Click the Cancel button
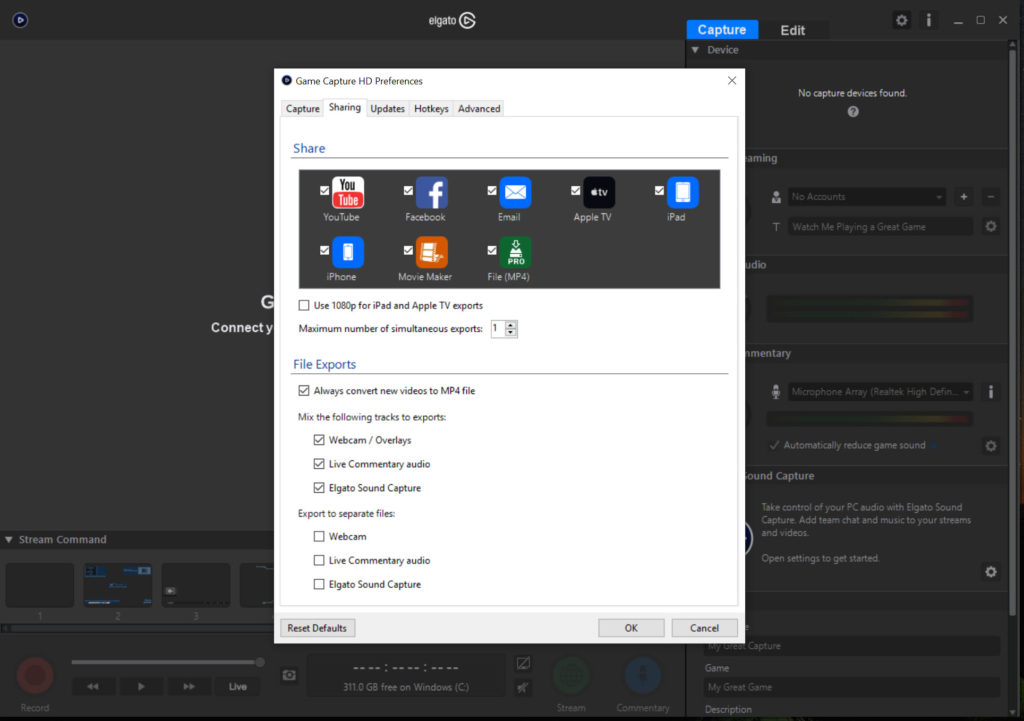The height and width of the screenshot is (721, 1024). click(704, 628)
